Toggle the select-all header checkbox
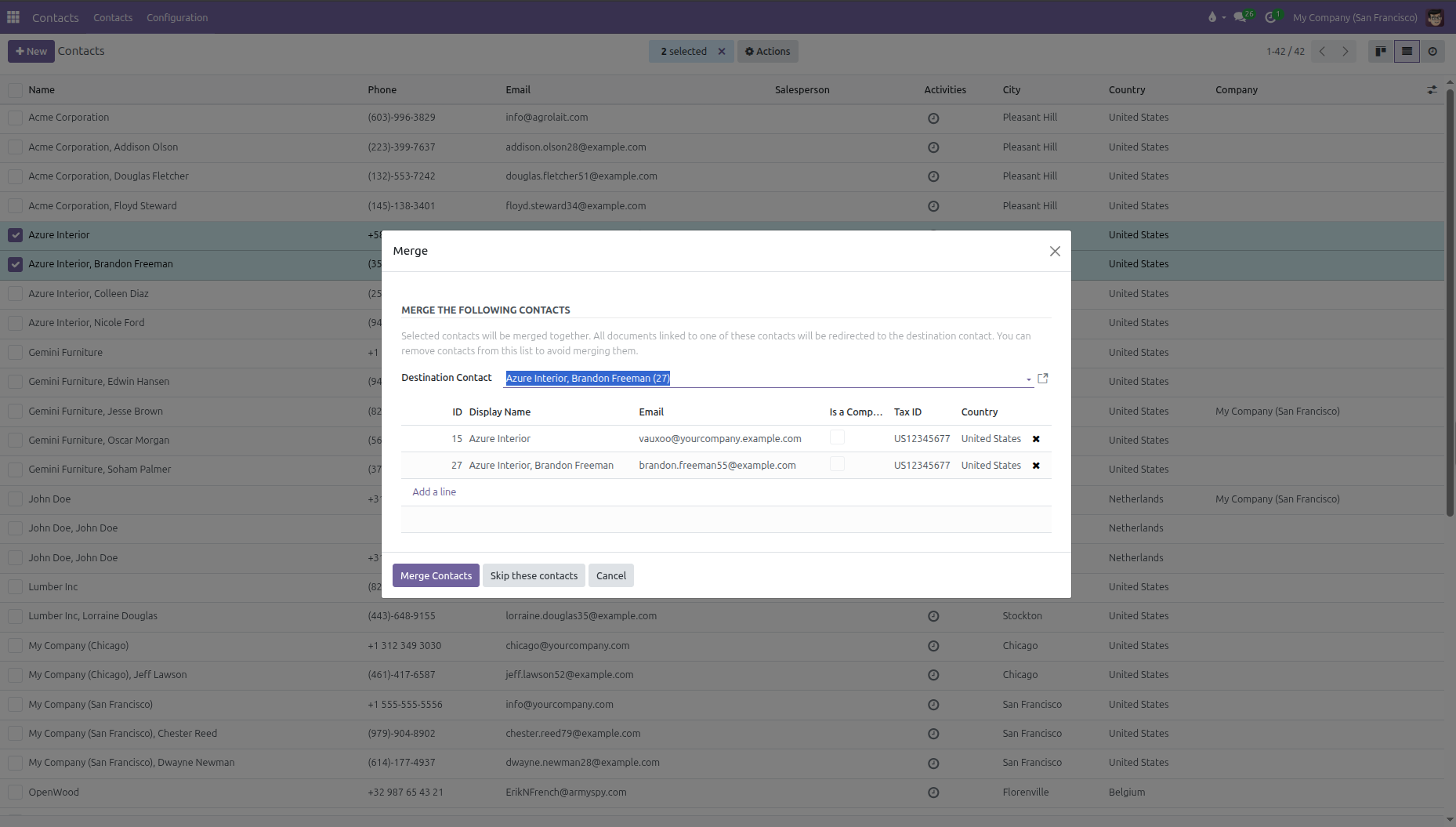Viewport: 1456px width, 827px height. click(x=16, y=90)
